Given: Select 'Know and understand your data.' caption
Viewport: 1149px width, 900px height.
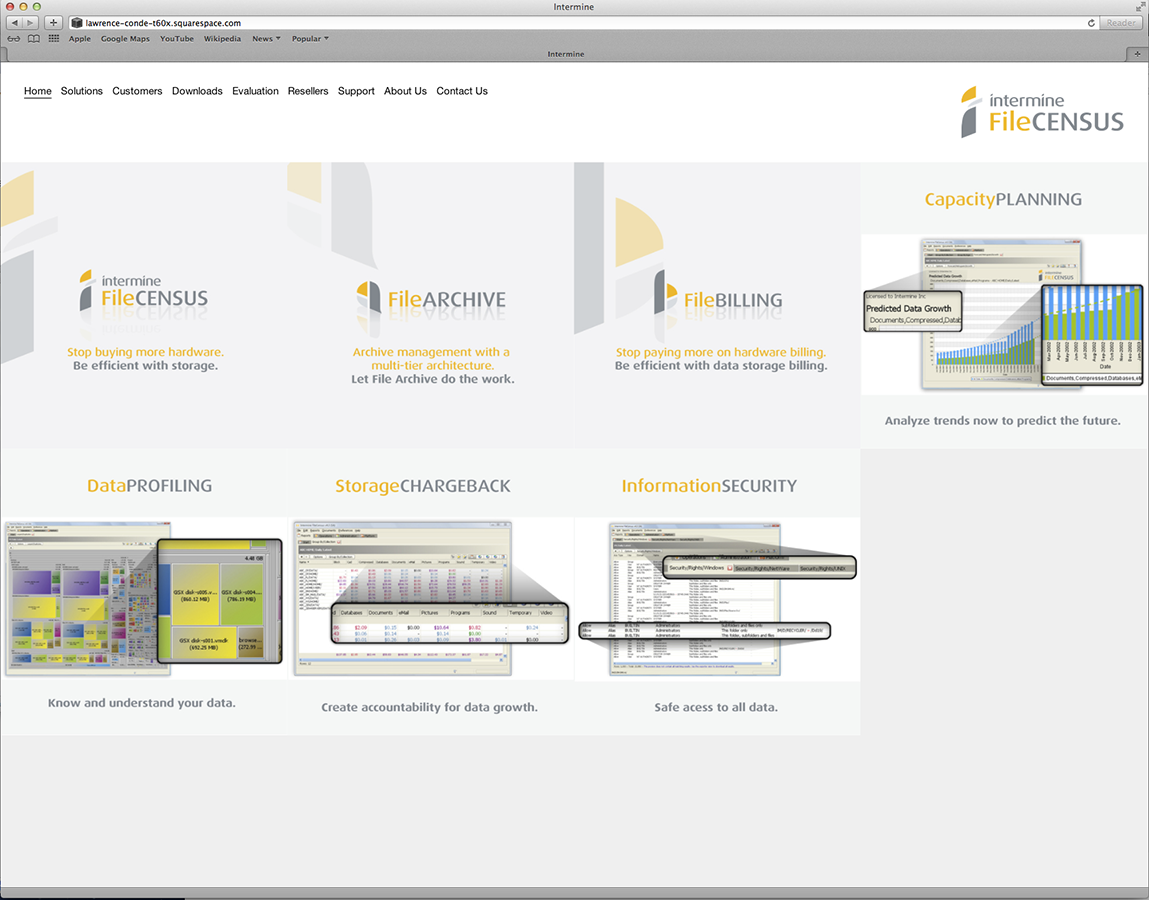Looking at the screenshot, I should [141, 703].
